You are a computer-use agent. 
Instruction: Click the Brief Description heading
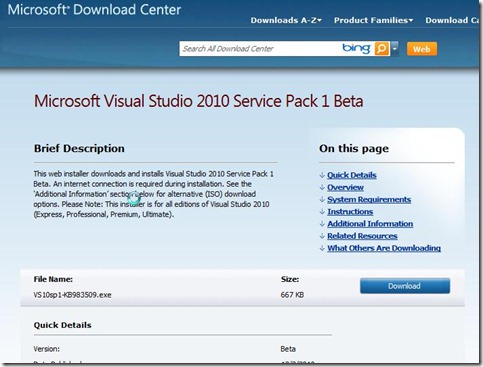click(79, 148)
